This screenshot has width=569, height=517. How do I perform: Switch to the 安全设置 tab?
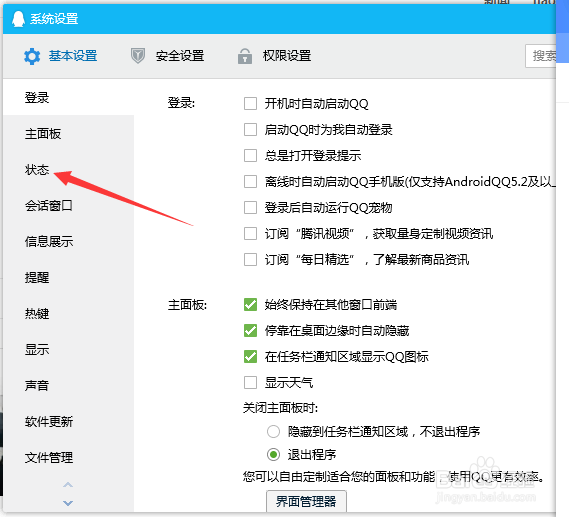pyautogui.click(x=180, y=56)
